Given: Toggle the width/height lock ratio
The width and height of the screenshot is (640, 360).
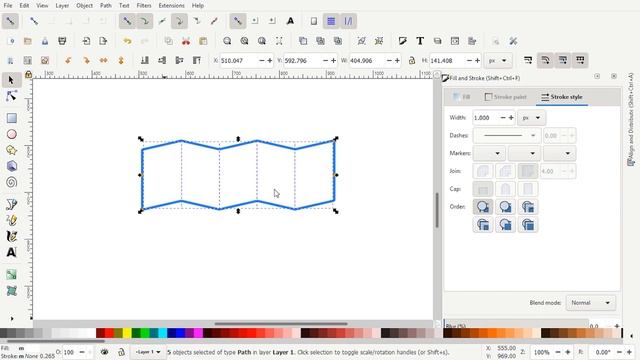Looking at the screenshot, I should click(412, 60).
